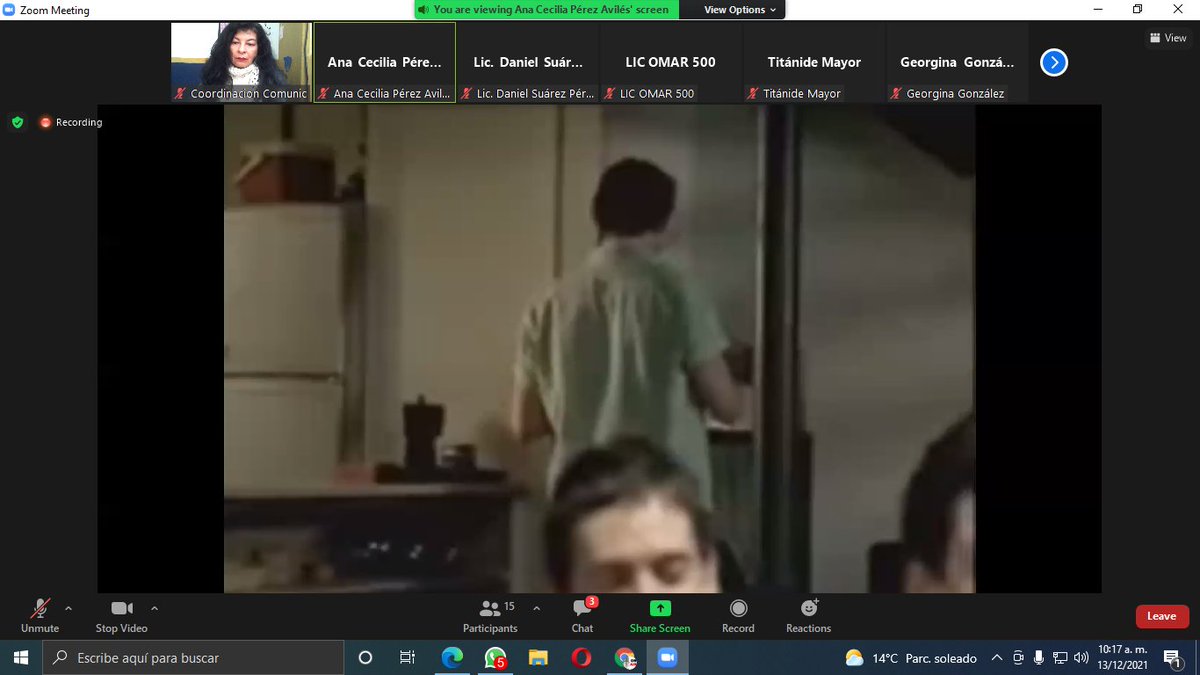Open the notification center
The height and width of the screenshot is (675, 1200).
1172,658
